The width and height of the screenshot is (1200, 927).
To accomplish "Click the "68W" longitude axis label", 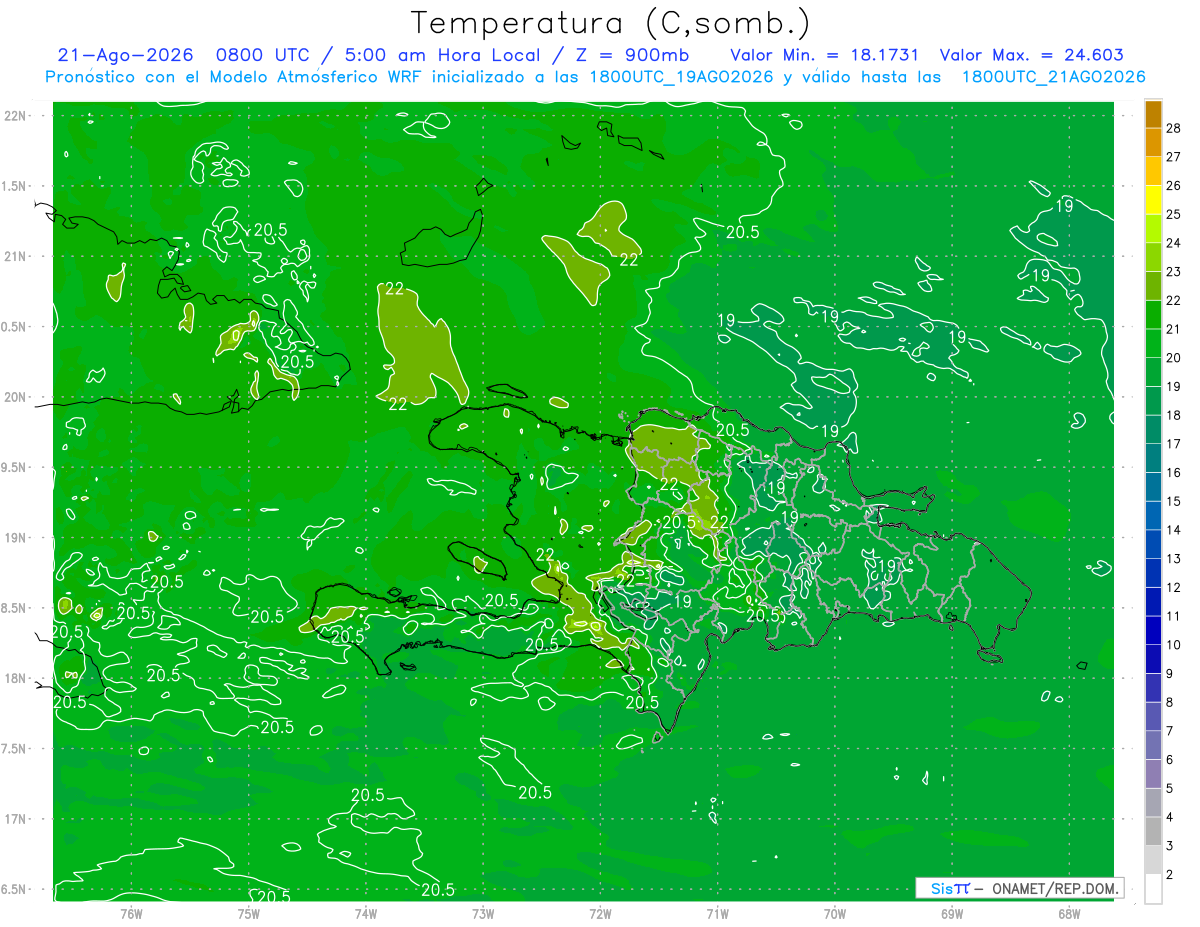I will (1069, 913).
